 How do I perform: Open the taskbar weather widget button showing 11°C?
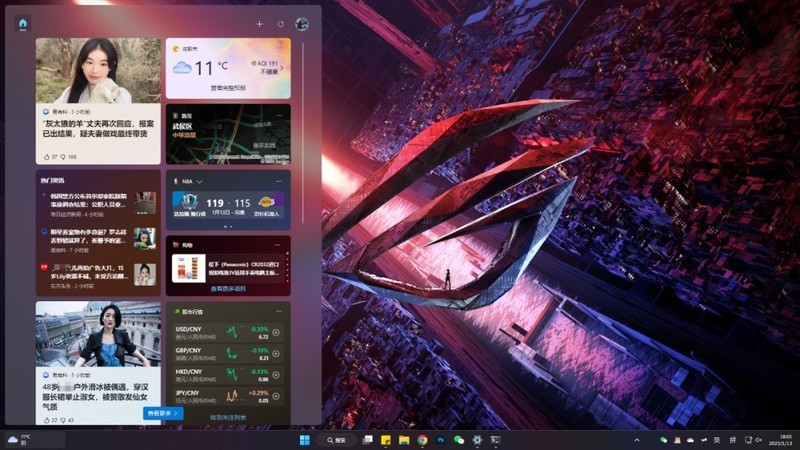pos(35,440)
